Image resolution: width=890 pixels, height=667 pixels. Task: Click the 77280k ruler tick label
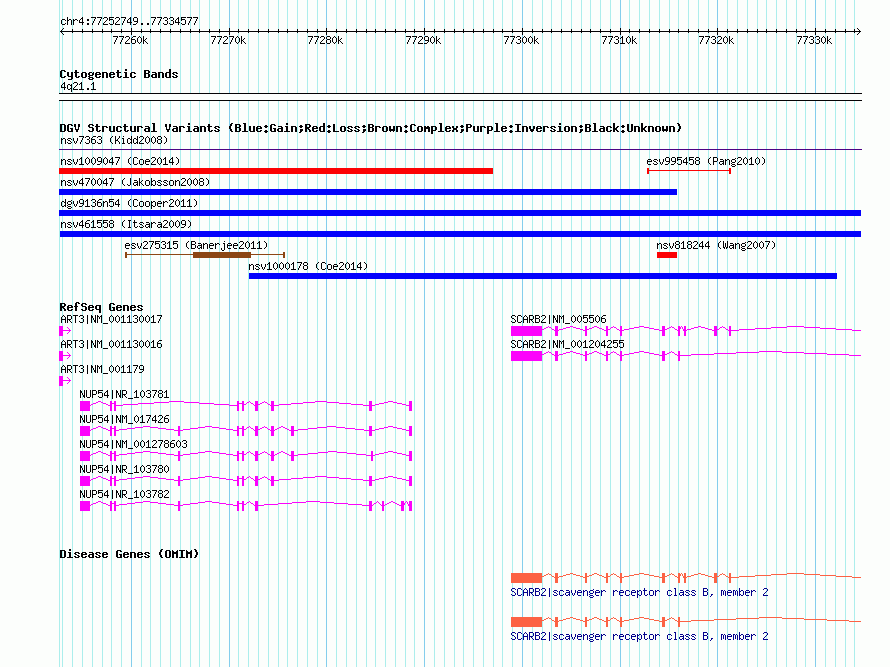(x=325, y=40)
